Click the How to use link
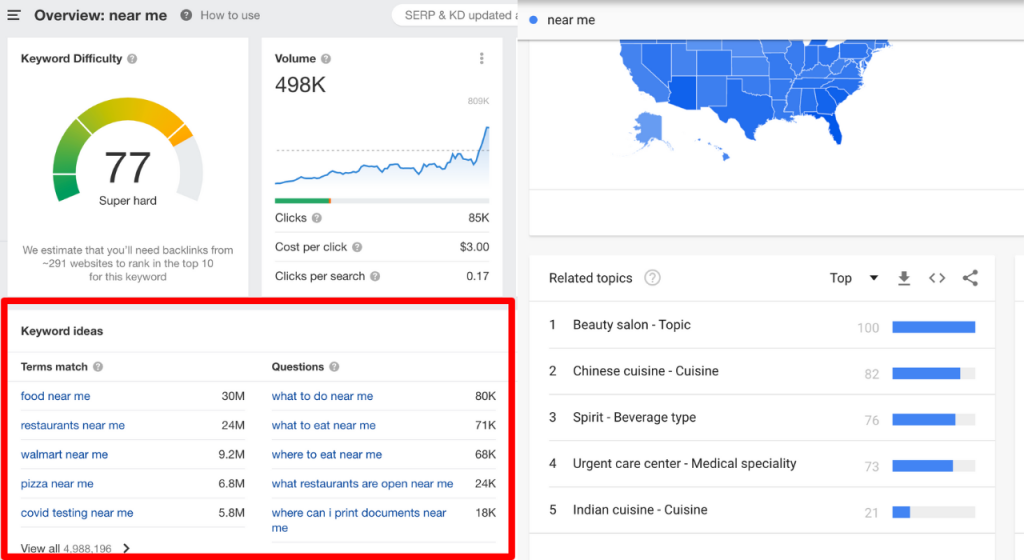The height and width of the screenshot is (560, 1024). click(x=230, y=15)
